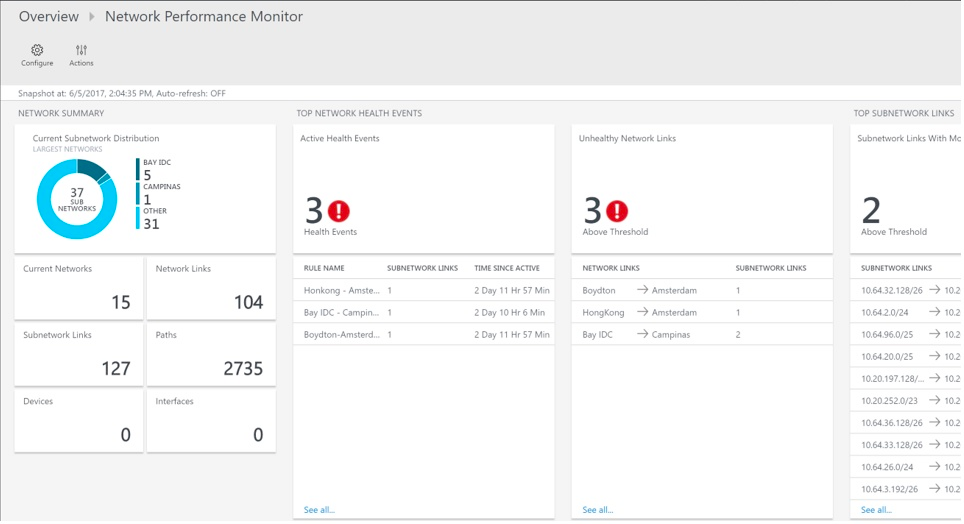Click the breadcrumb arrow after Overview

pyautogui.click(x=92, y=17)
